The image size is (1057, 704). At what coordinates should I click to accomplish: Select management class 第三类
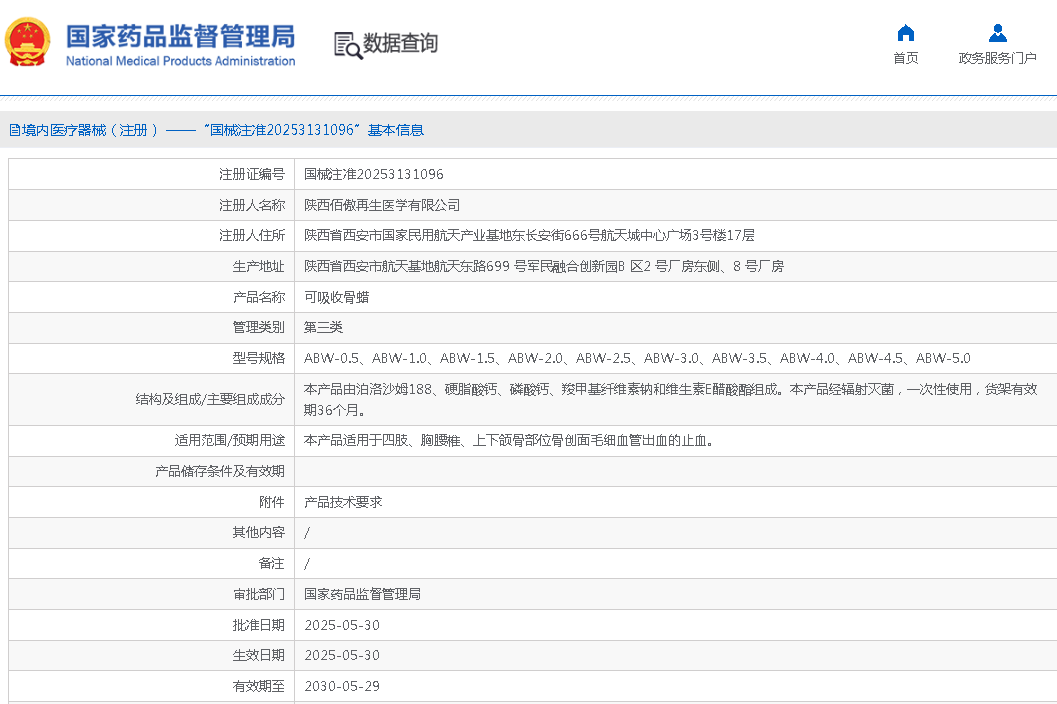click(324, 328)
